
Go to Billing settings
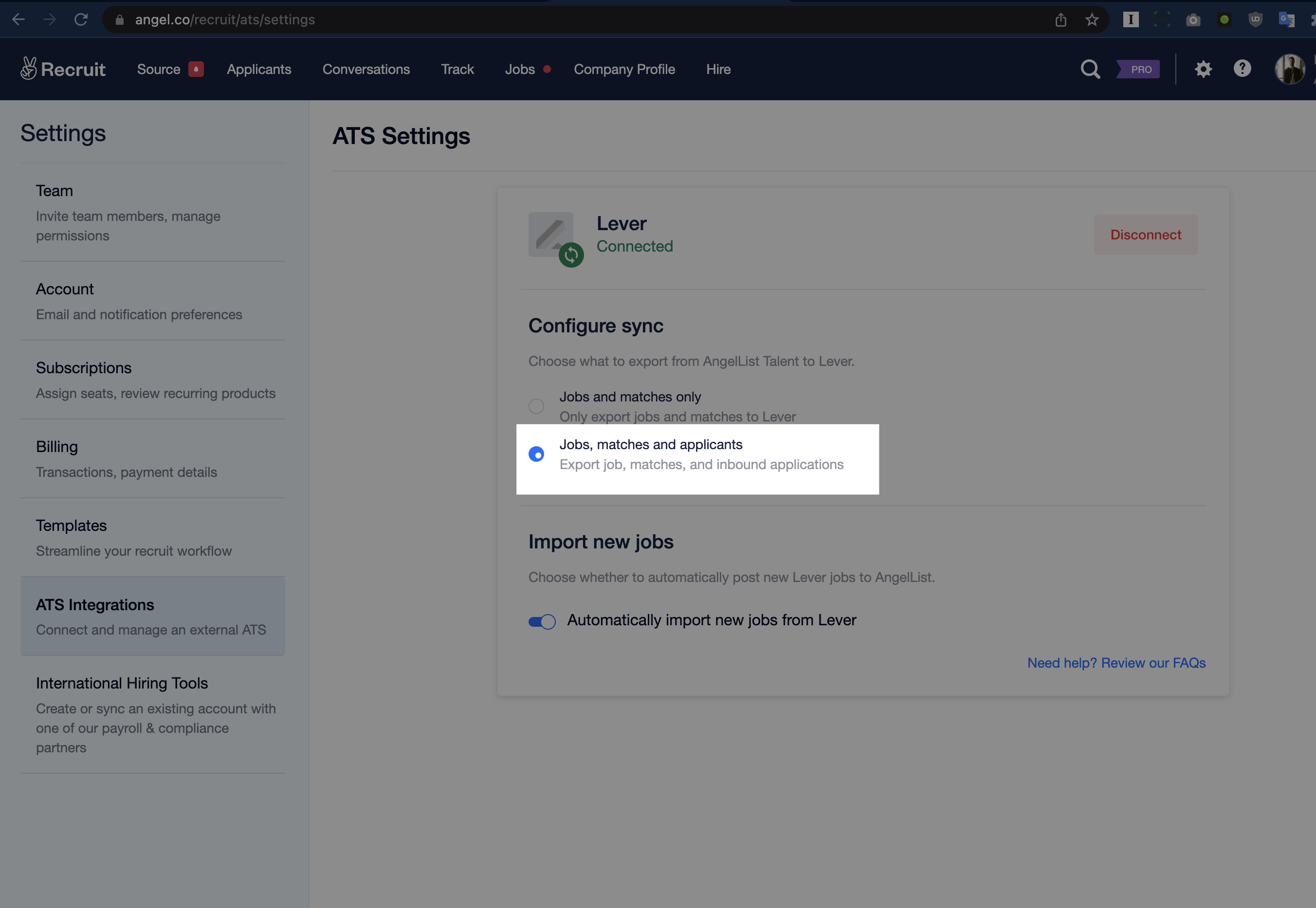pyautogui.click(x=56, y=447)
